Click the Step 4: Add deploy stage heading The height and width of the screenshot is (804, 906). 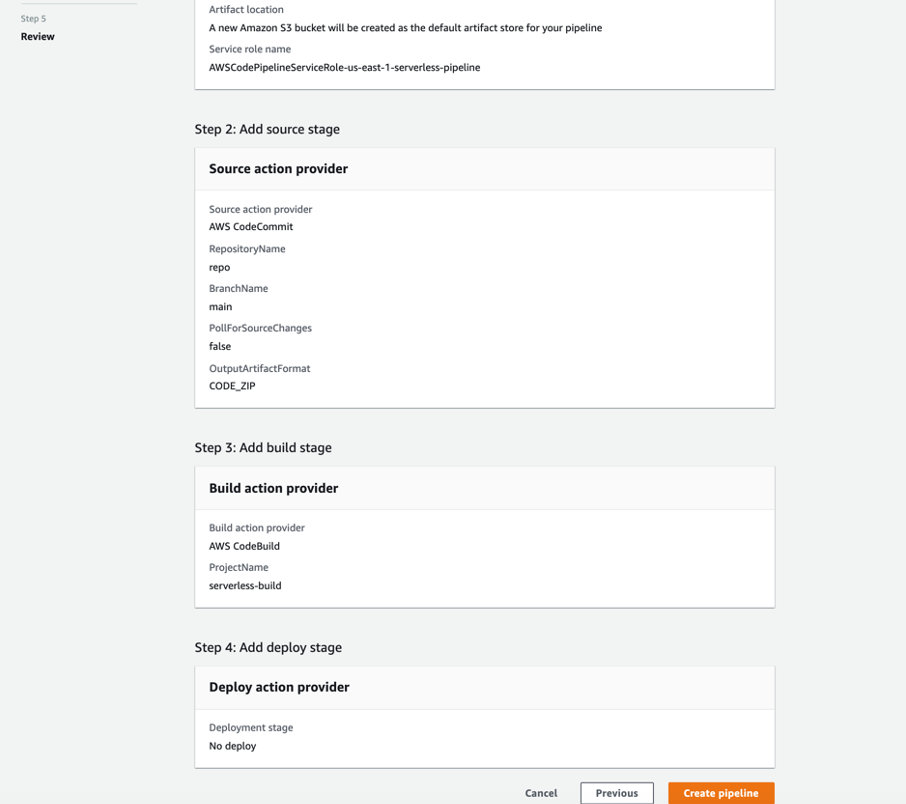point(268,647)
